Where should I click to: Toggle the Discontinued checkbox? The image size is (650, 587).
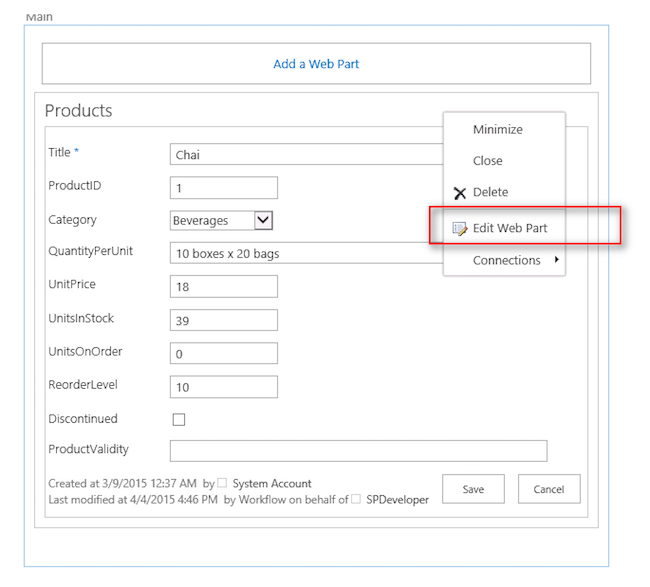pos(179,420)
